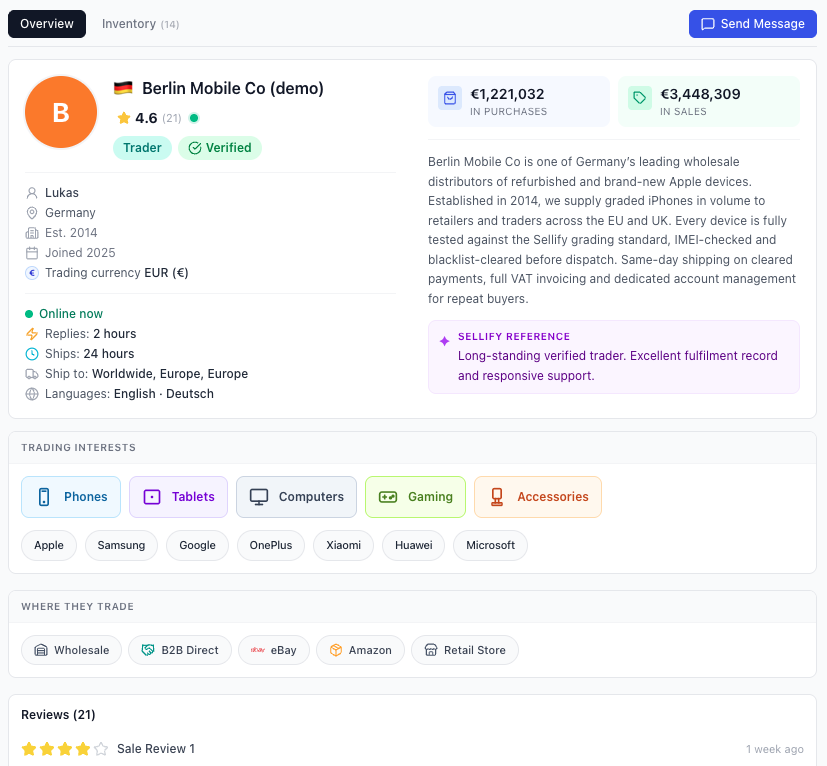This screenshot has width=827, height=766.
Task: Click the sales tag icon
Action: click(x=640, y=98)
